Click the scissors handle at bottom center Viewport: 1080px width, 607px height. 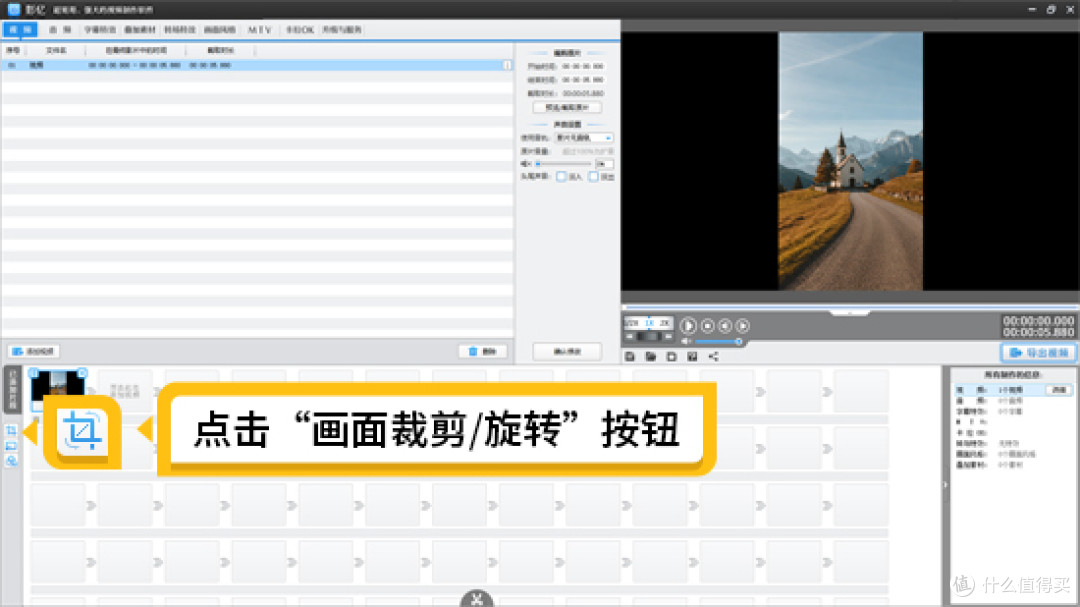[x=477, y=599]
